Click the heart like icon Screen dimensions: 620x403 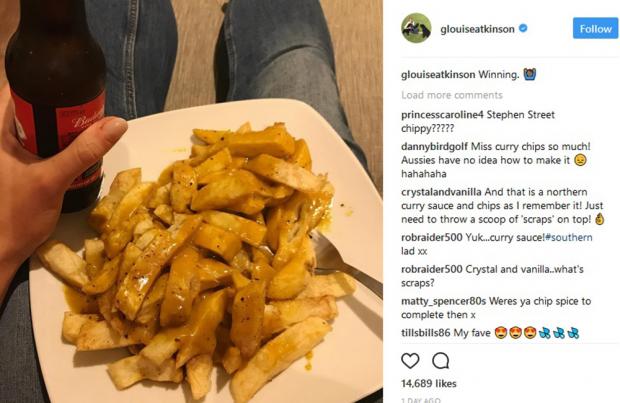click(x=410, y=361)
